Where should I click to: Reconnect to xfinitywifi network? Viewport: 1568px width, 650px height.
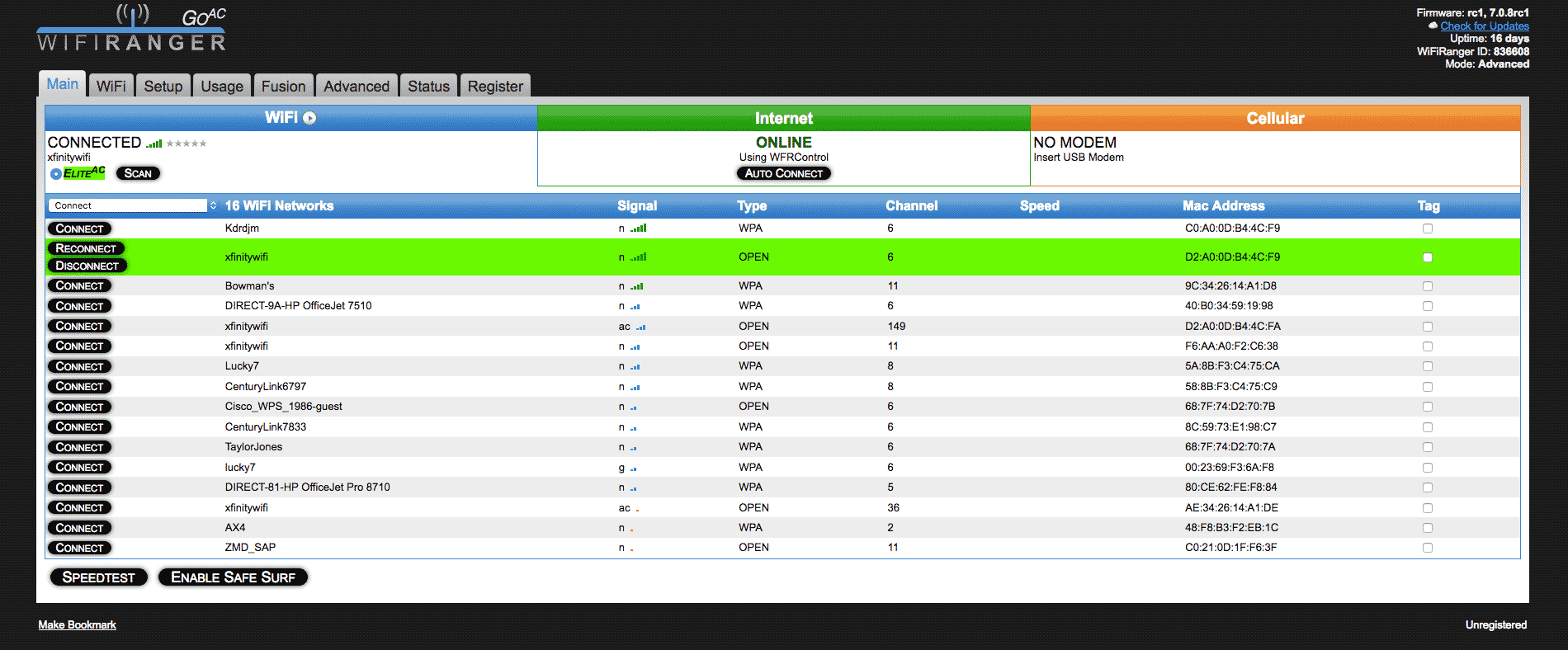click(86, 248)
